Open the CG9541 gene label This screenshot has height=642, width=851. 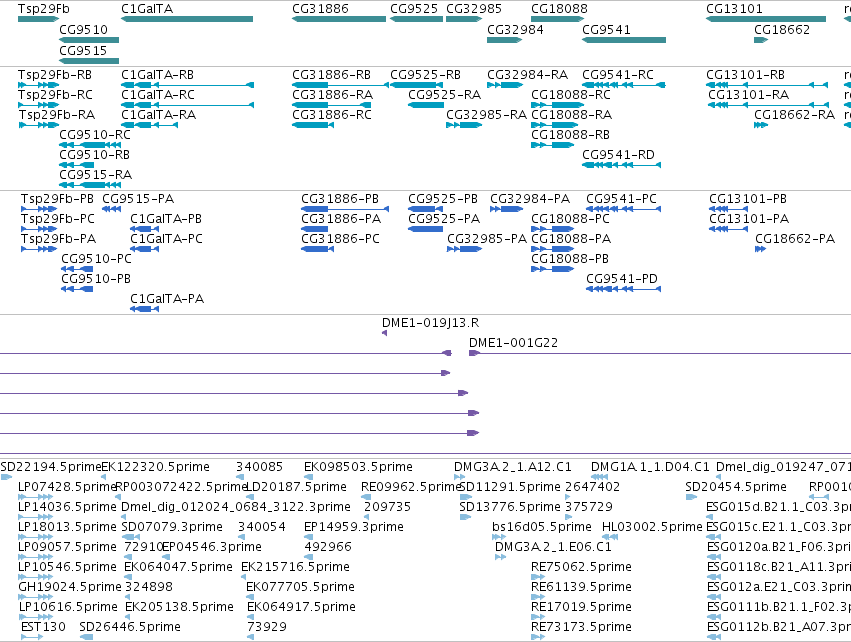click(606, 29)
